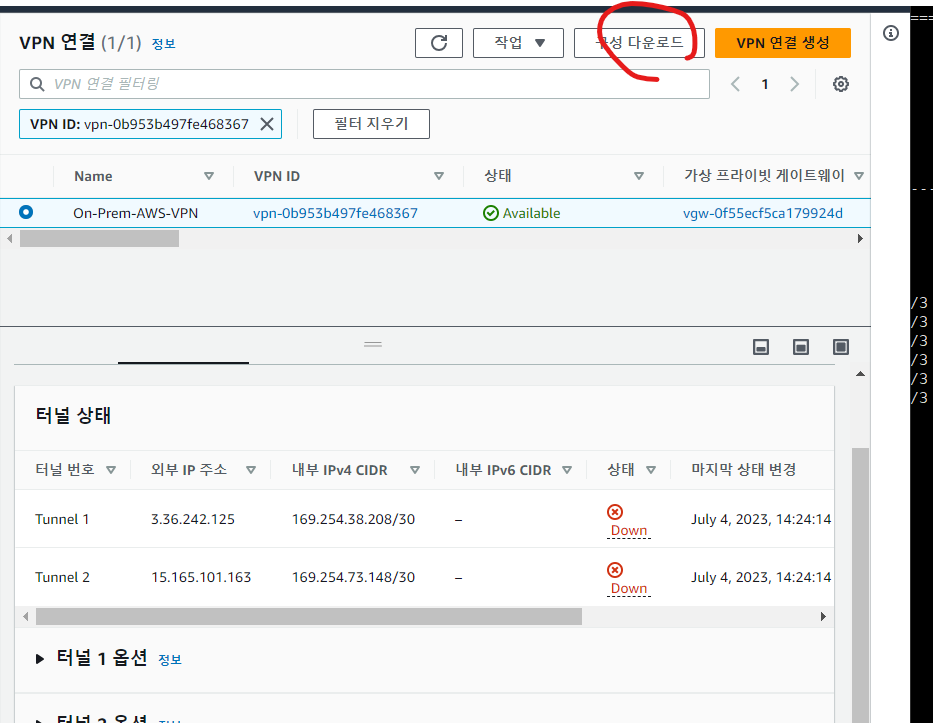Click Tunnel 2 Down status

(x=629, y=589)
